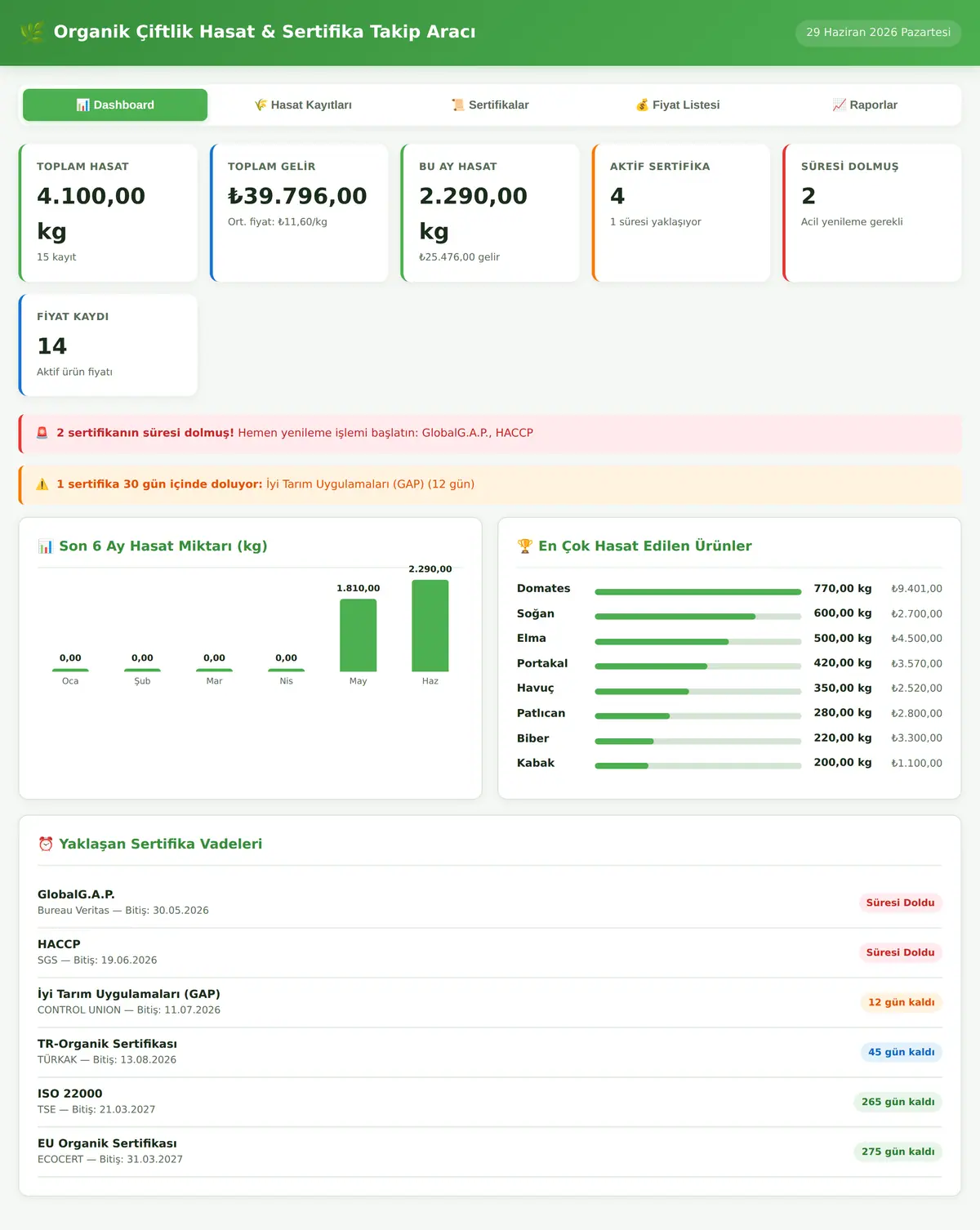980x1230 pixels.
Task: Click the Elma progress bar
Action: pos(698,642)
